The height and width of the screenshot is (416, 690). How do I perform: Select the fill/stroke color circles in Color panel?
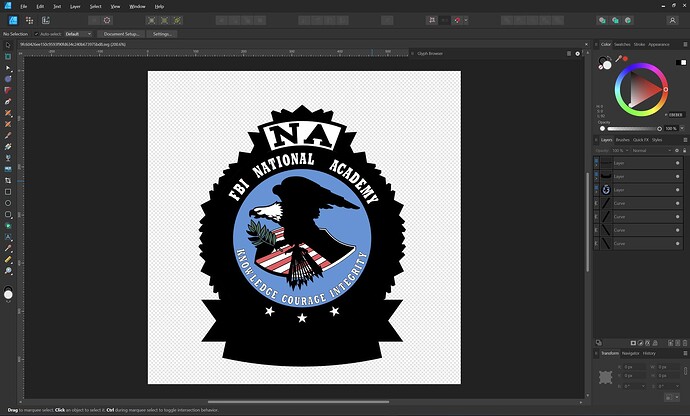[x=605, y=63]
